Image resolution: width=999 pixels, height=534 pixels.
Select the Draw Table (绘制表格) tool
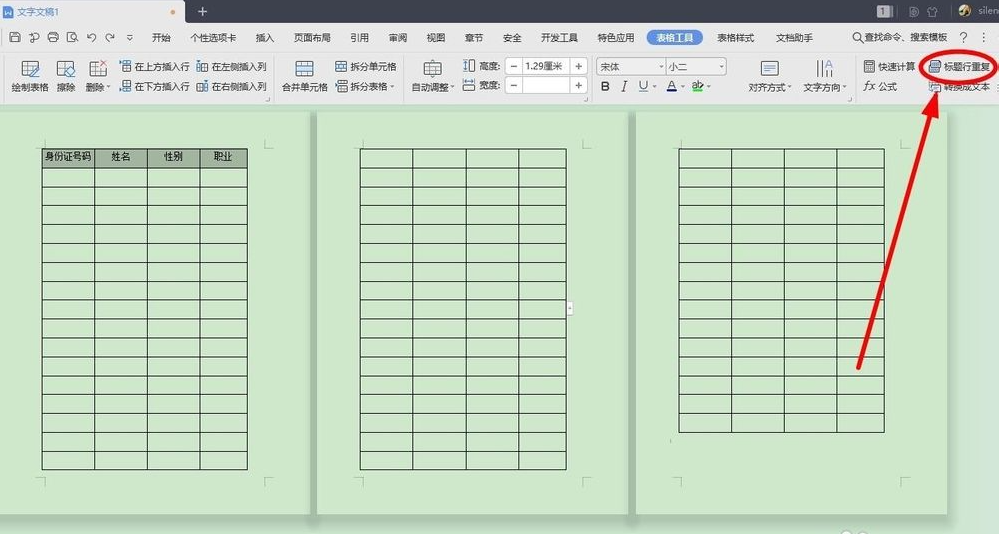pos(30,76)
